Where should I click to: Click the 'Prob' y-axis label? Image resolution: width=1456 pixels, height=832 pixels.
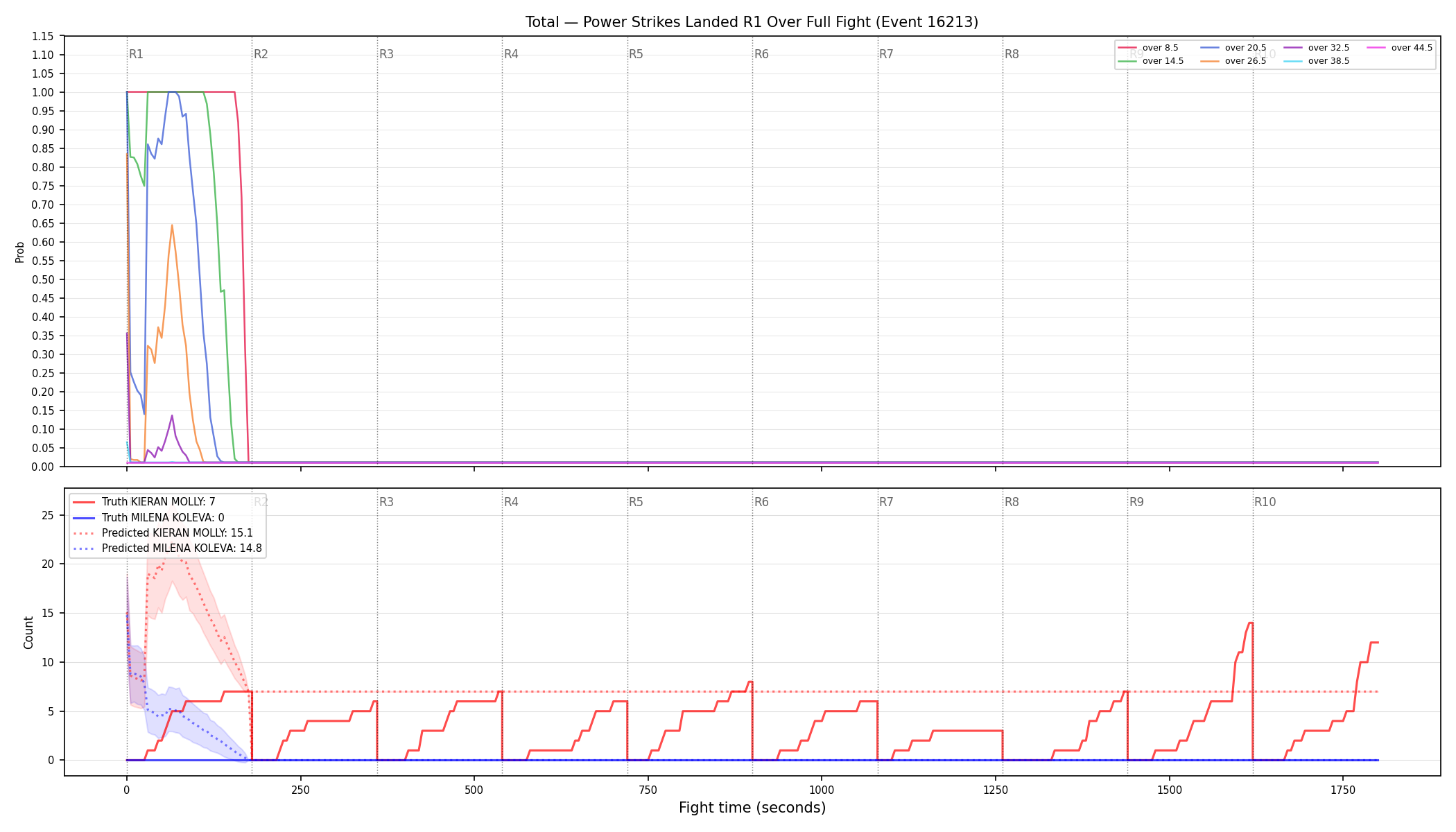[x=20, y=252]
